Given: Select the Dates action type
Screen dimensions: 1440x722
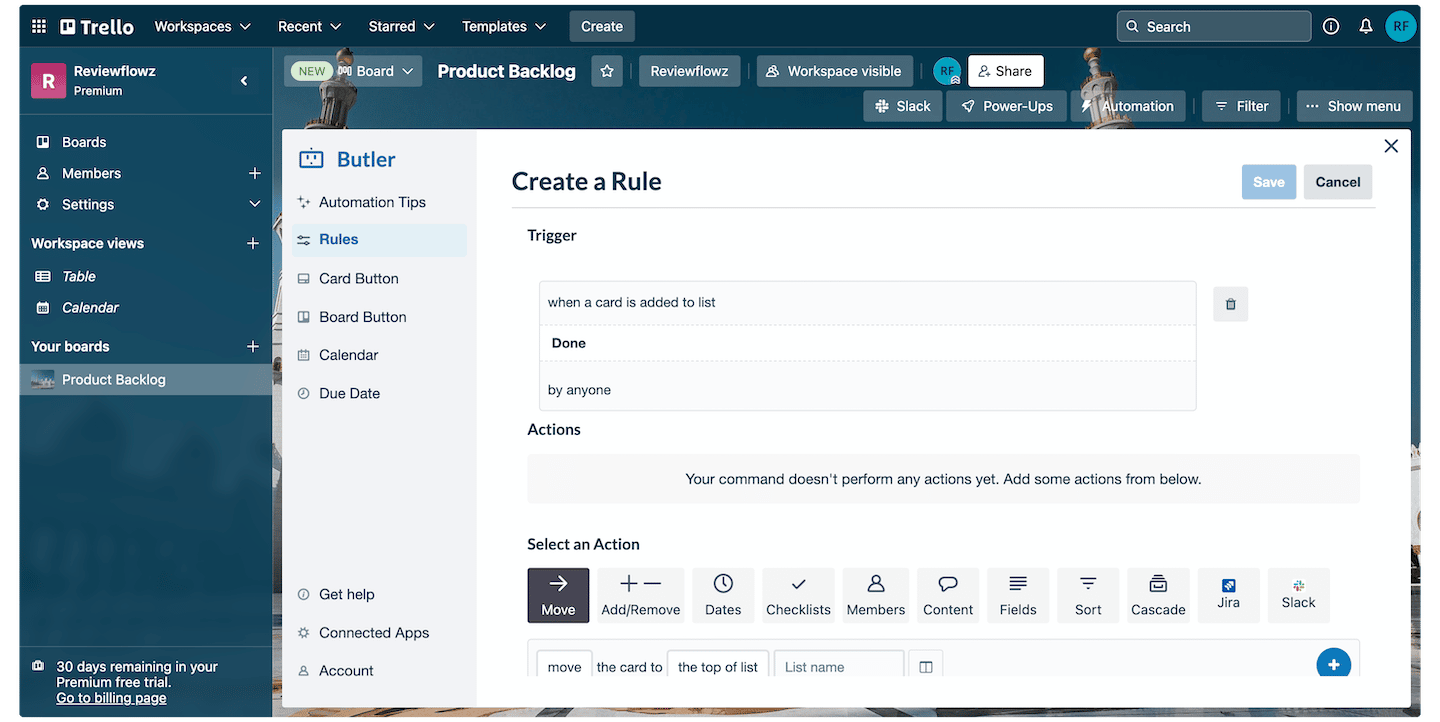Looking at the screenshot, I should (x=723, y=595).
